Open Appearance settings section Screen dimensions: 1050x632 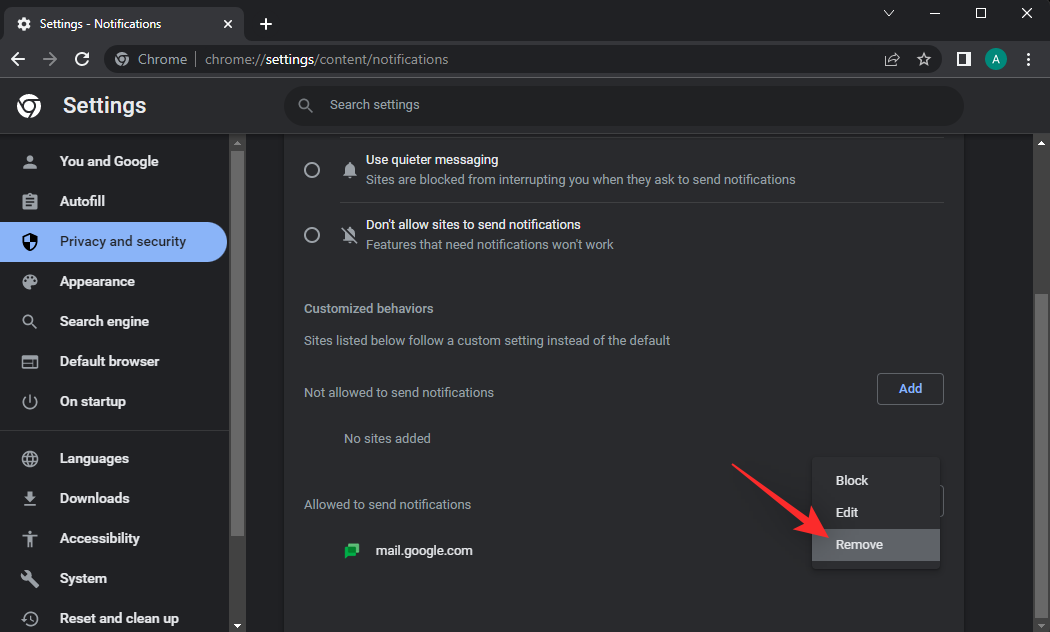coord(97,282)
